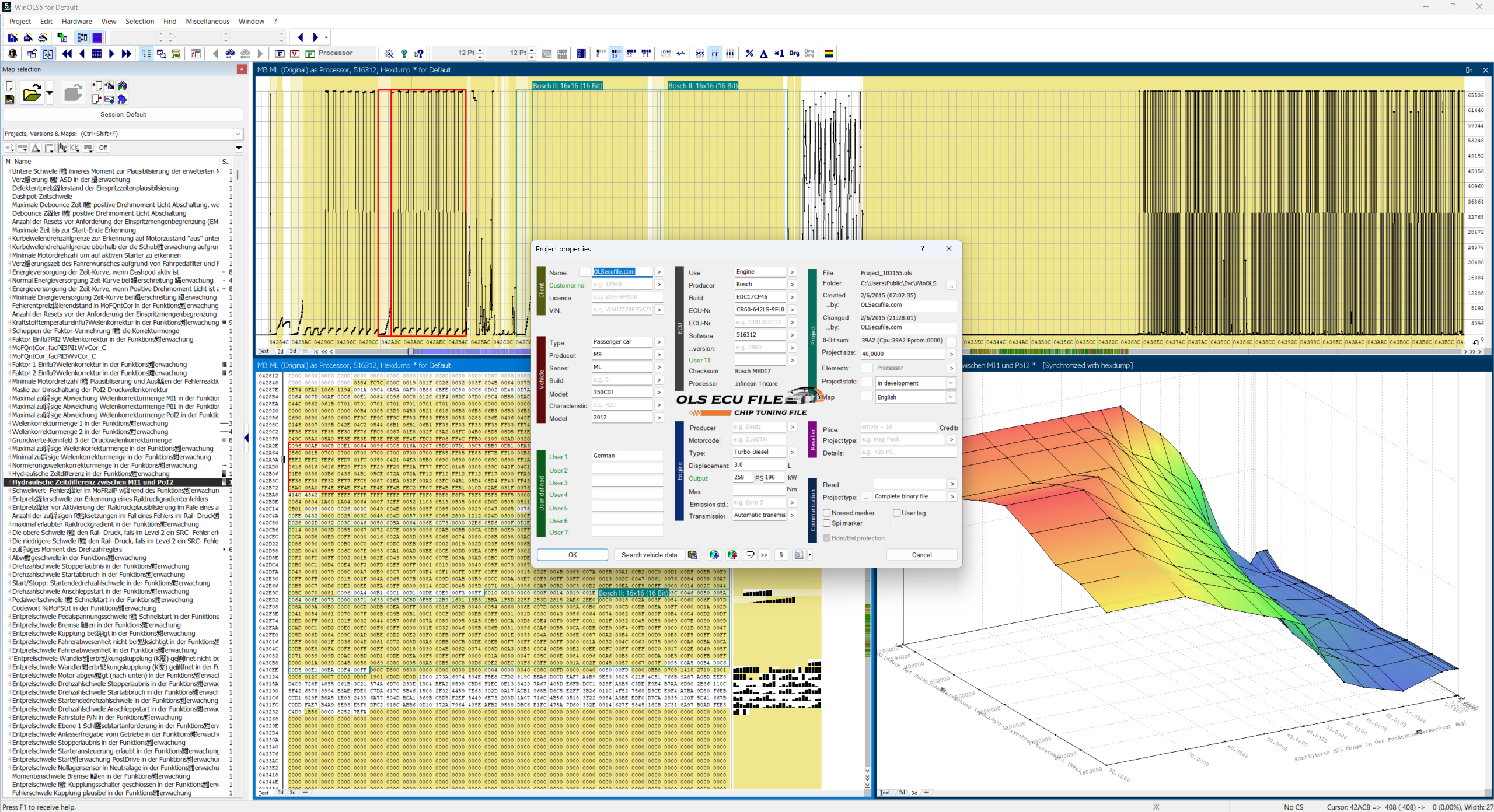
Task: Tick the Spi marker checkbox
Action: pyautogui.click(x=826, y=523)
